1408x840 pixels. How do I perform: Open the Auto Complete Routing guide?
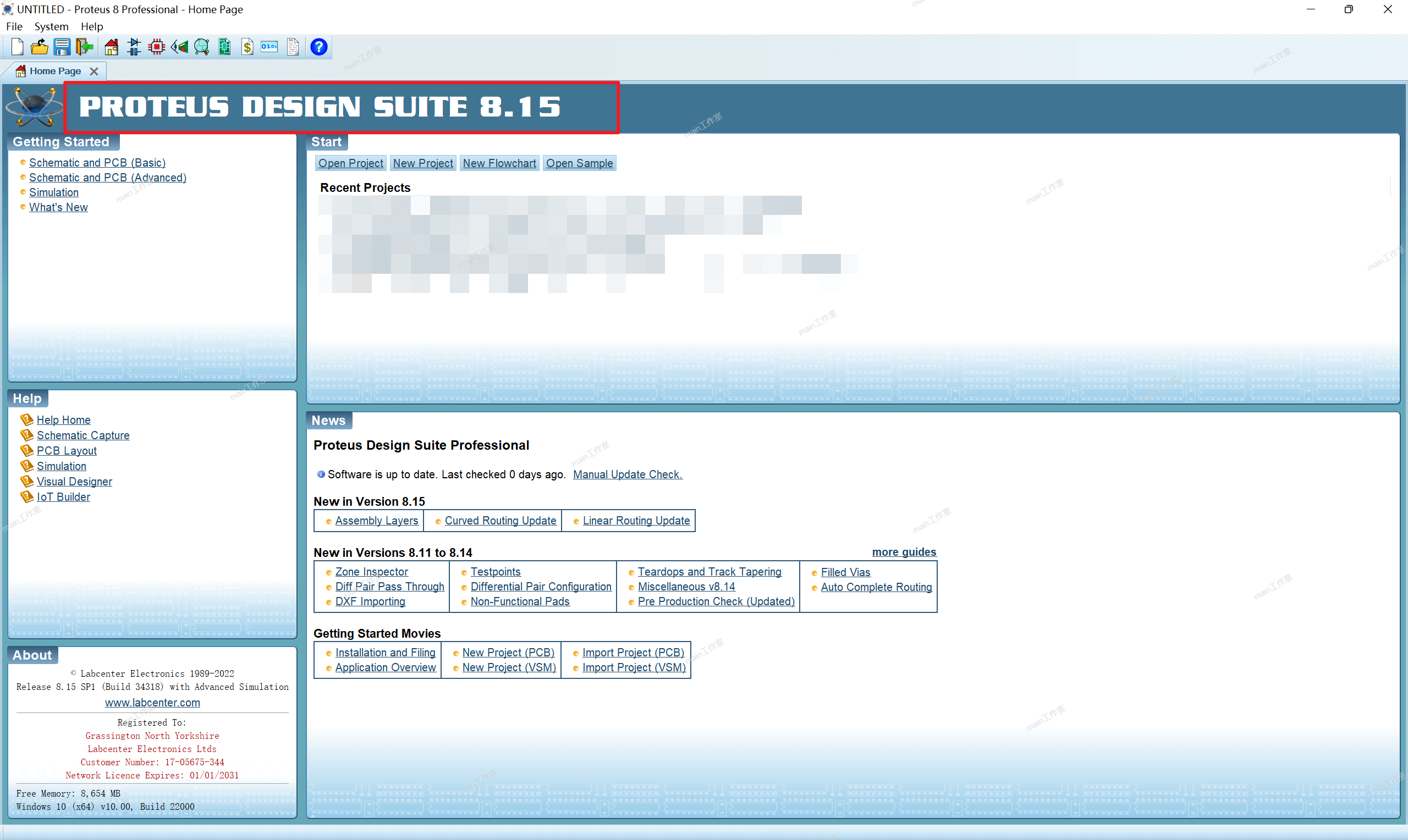pyautogui.click(x=876, y=588)
